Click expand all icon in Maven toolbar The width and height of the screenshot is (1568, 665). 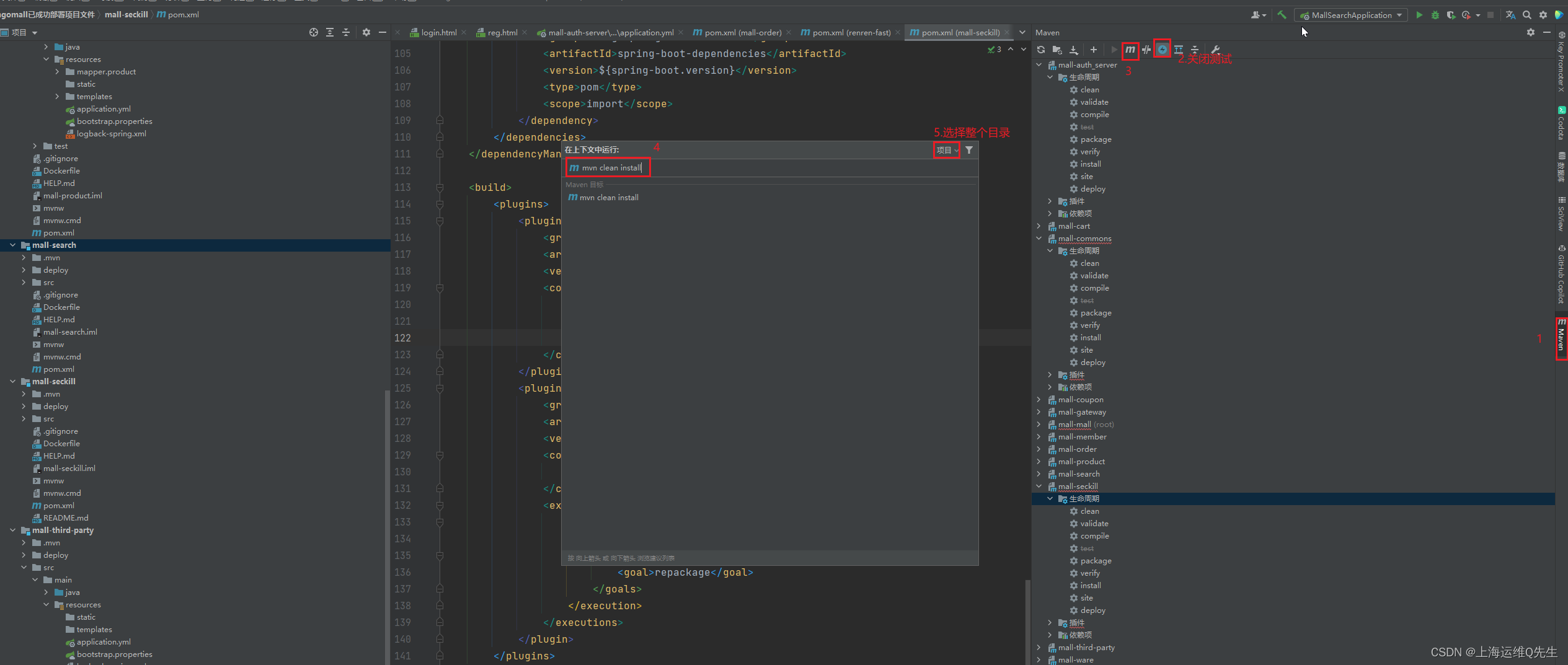coord(1179,50)
